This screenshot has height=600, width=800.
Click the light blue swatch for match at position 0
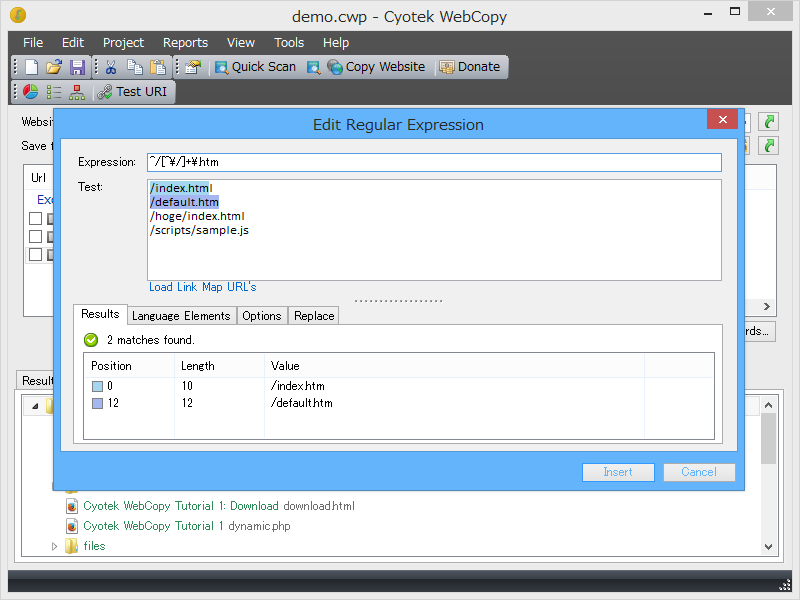(x=97, y=386)
